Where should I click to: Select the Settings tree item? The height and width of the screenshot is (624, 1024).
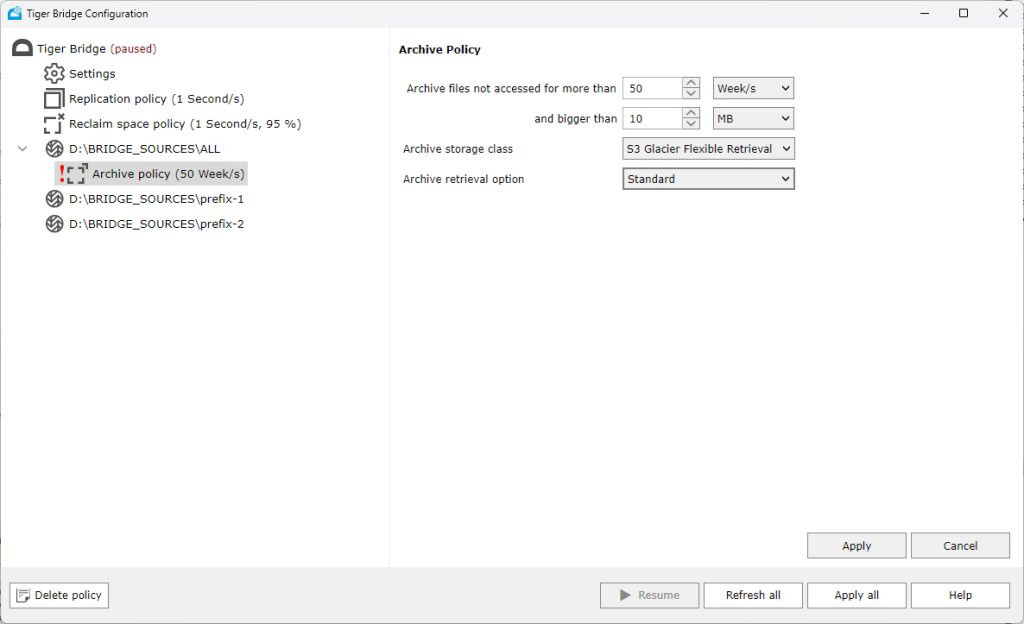[92, 74]
